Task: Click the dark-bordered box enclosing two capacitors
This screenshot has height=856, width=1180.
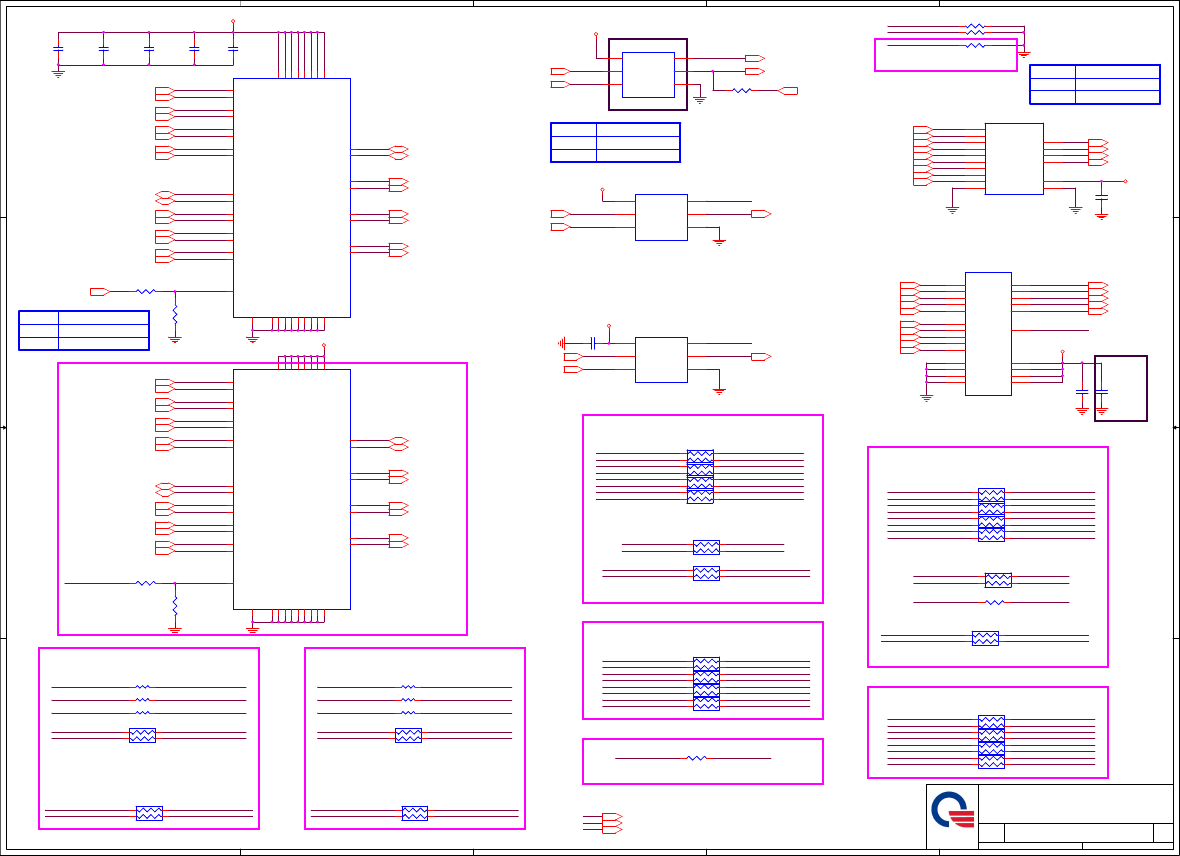Action: coord(1121,388)
